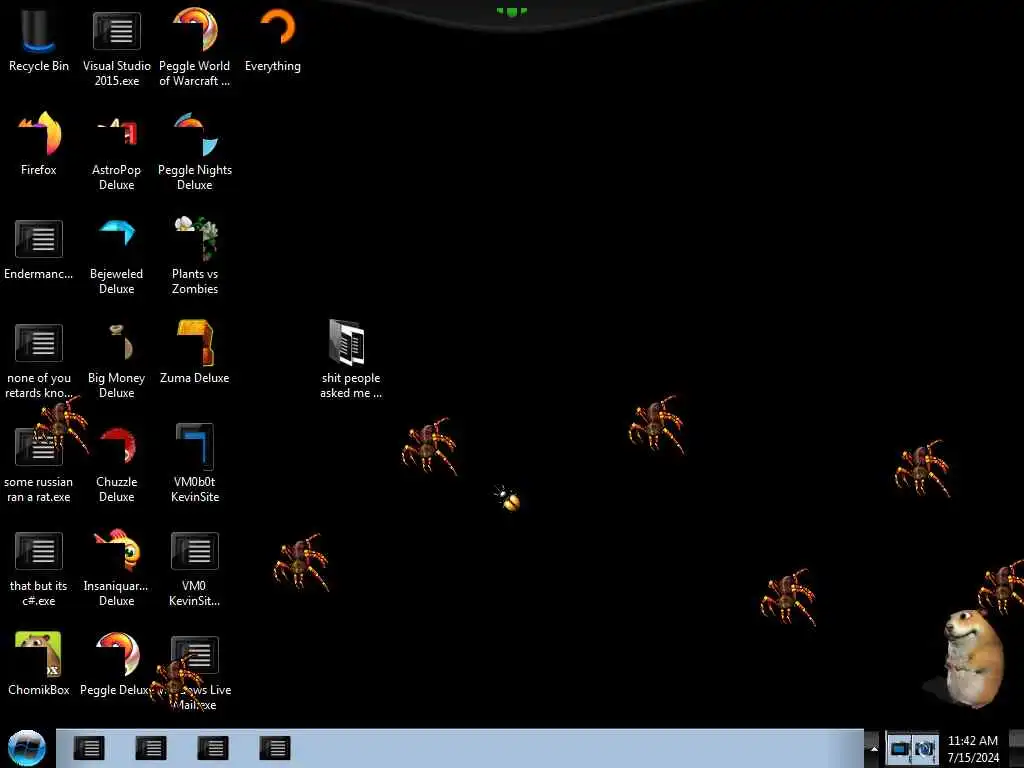This screenshot has height=768, width=1024.
Task: Show hidden system tray icons arrow
Action: [x=874, y=748]
